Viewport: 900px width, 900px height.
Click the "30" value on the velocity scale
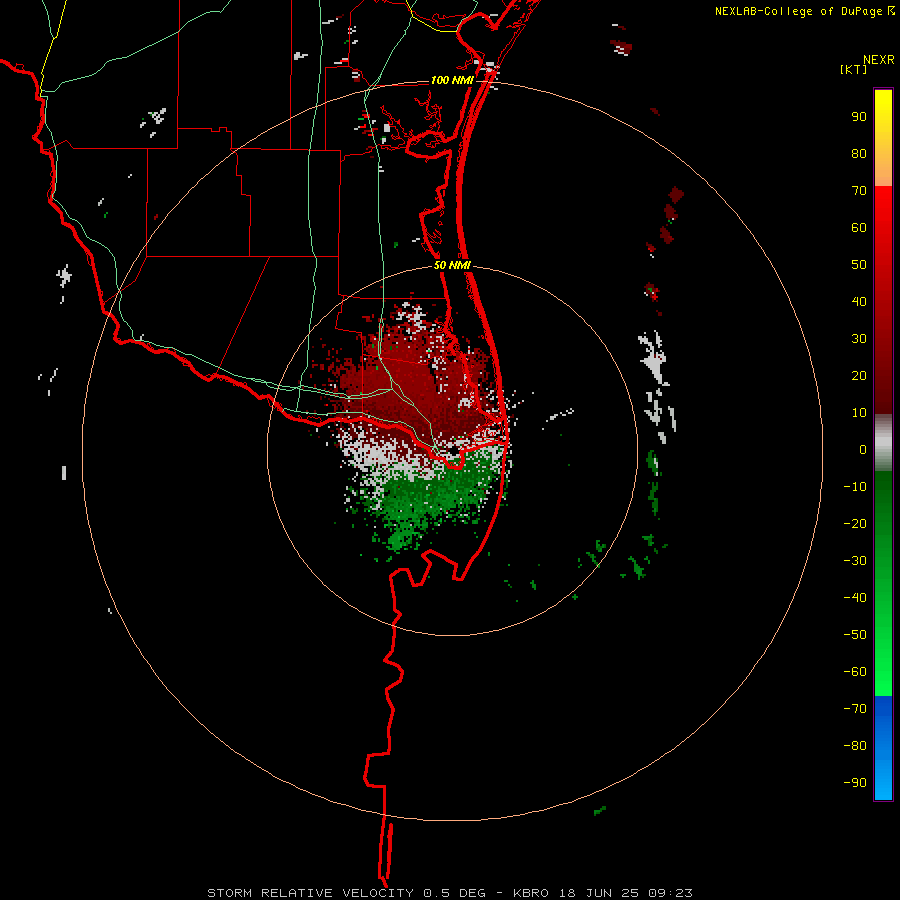(859, 339)
